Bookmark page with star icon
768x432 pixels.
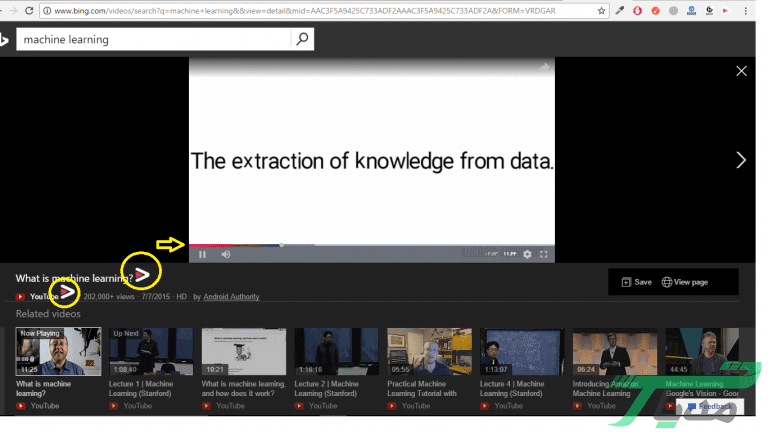pos(601,10)
